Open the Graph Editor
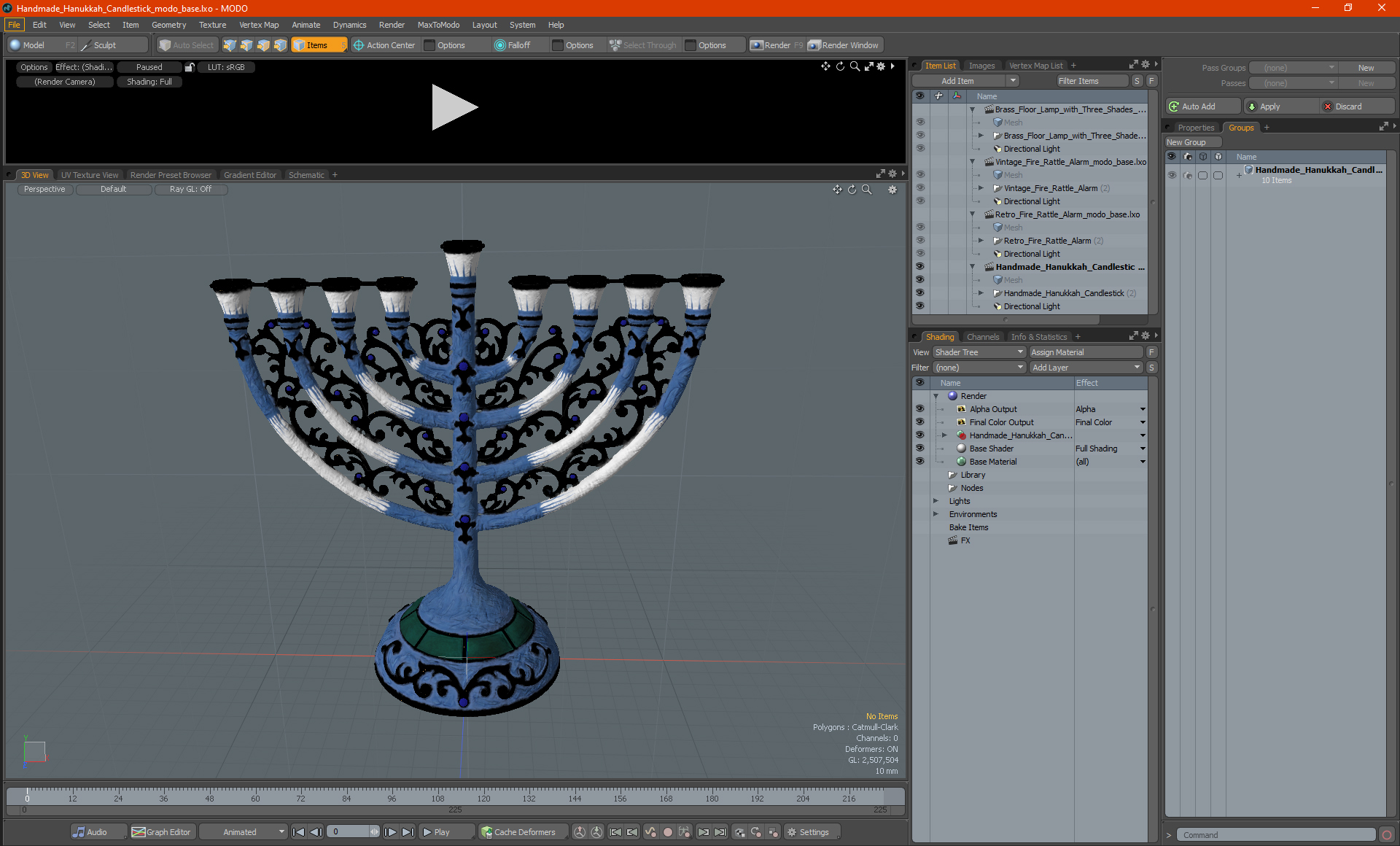Viewport: 1400px width, 846px height. (x=161, y=832)
